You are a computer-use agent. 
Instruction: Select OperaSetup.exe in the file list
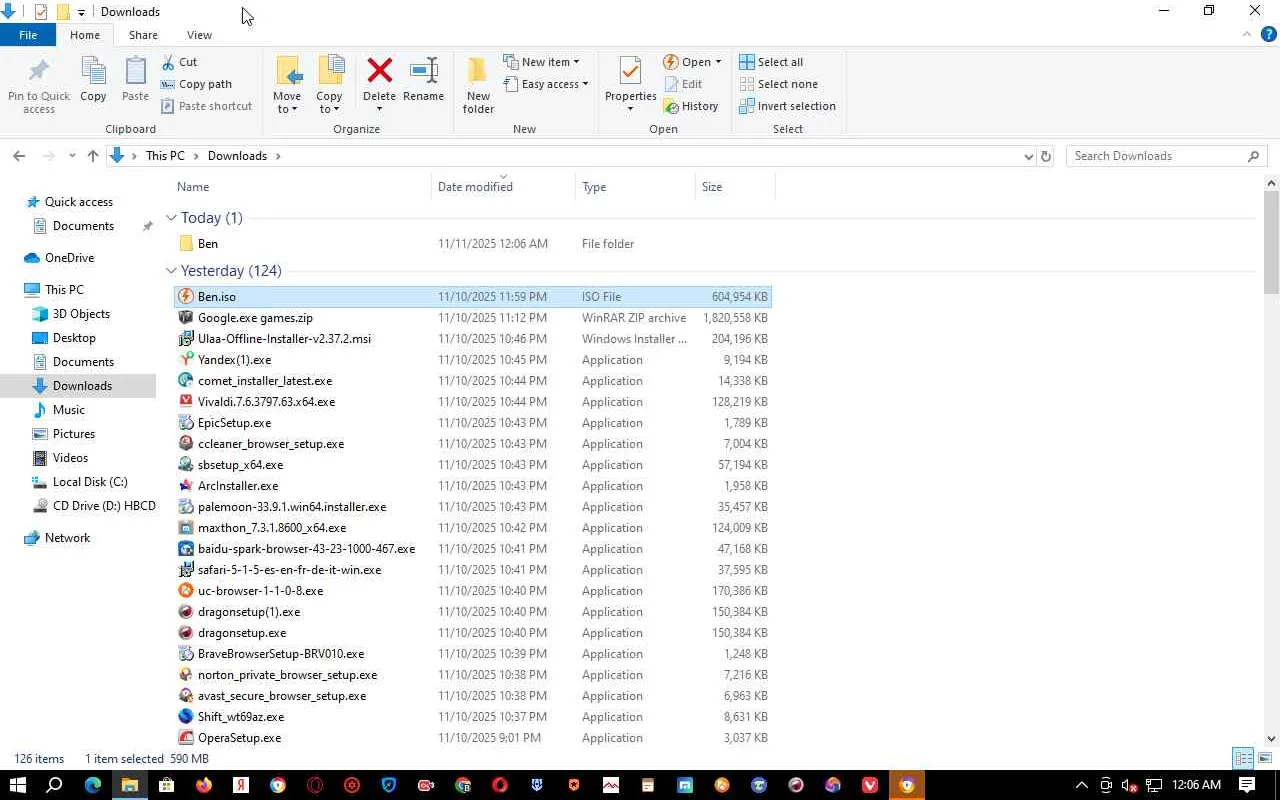(239, 738)
